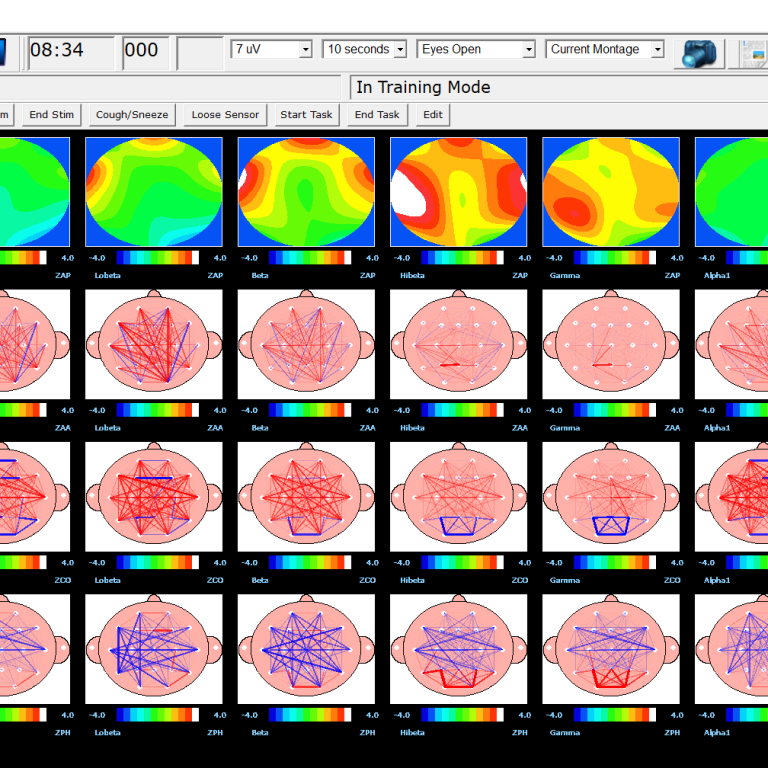
Task: Select the Gamma ZAA connectivity head map
Action: point(611,344)
